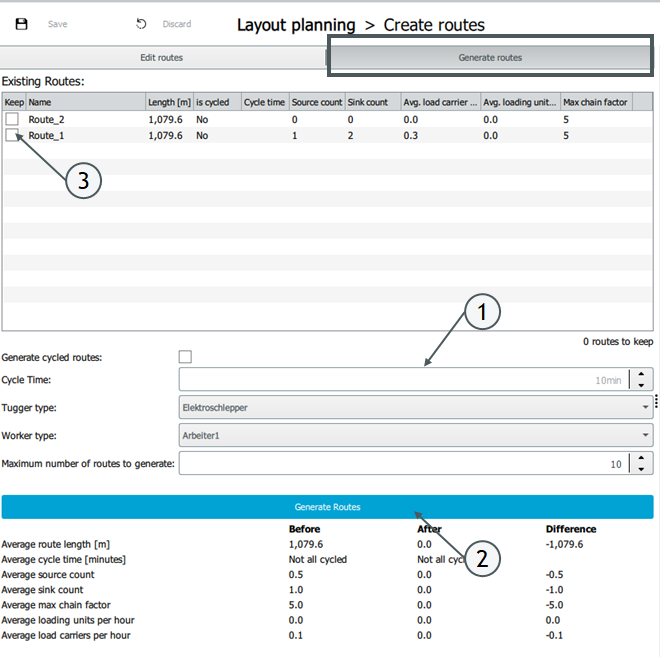Viewport: 660px width, 657px height.
Task: Sort by the Sink count column header
Action: 373,102
